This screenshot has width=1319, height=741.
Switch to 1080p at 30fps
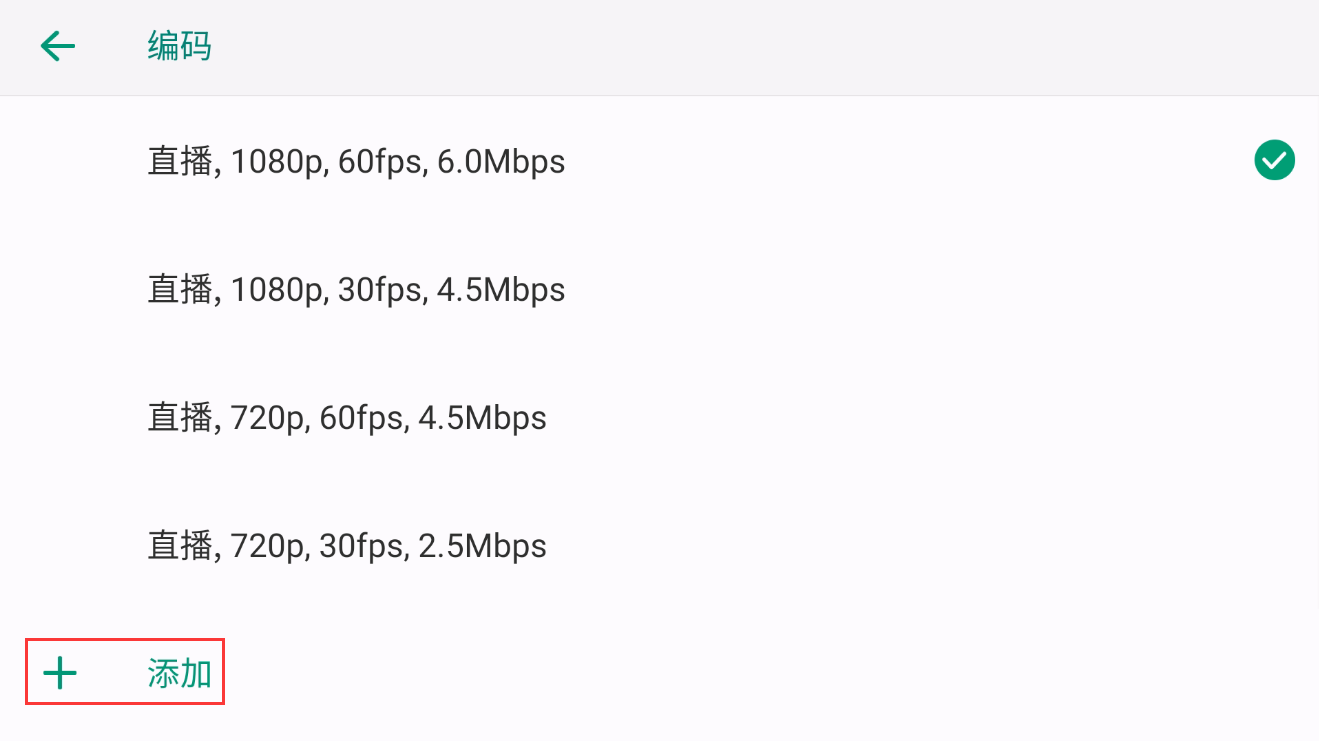pyautogui.click(x=659, y=290)
